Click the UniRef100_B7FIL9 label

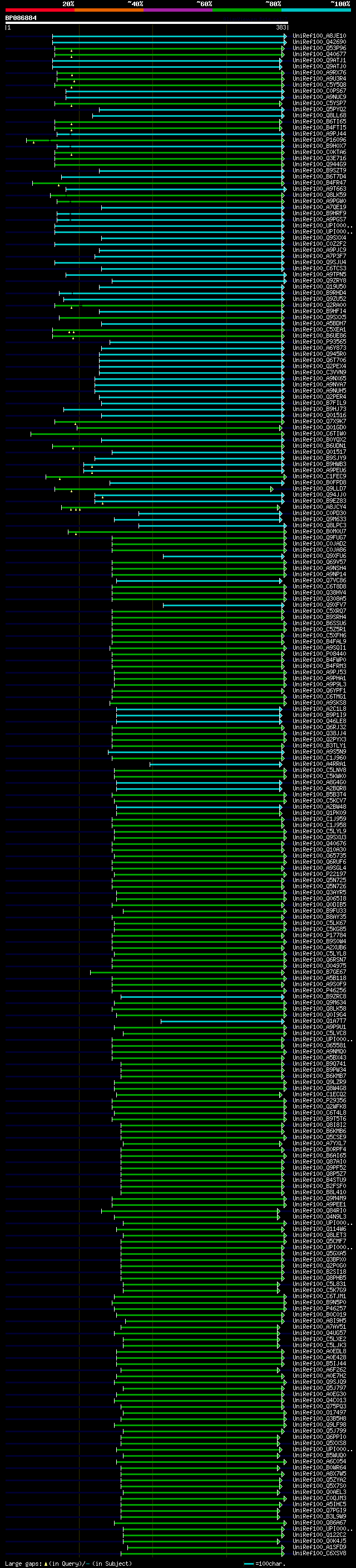[x=319, y=403]
